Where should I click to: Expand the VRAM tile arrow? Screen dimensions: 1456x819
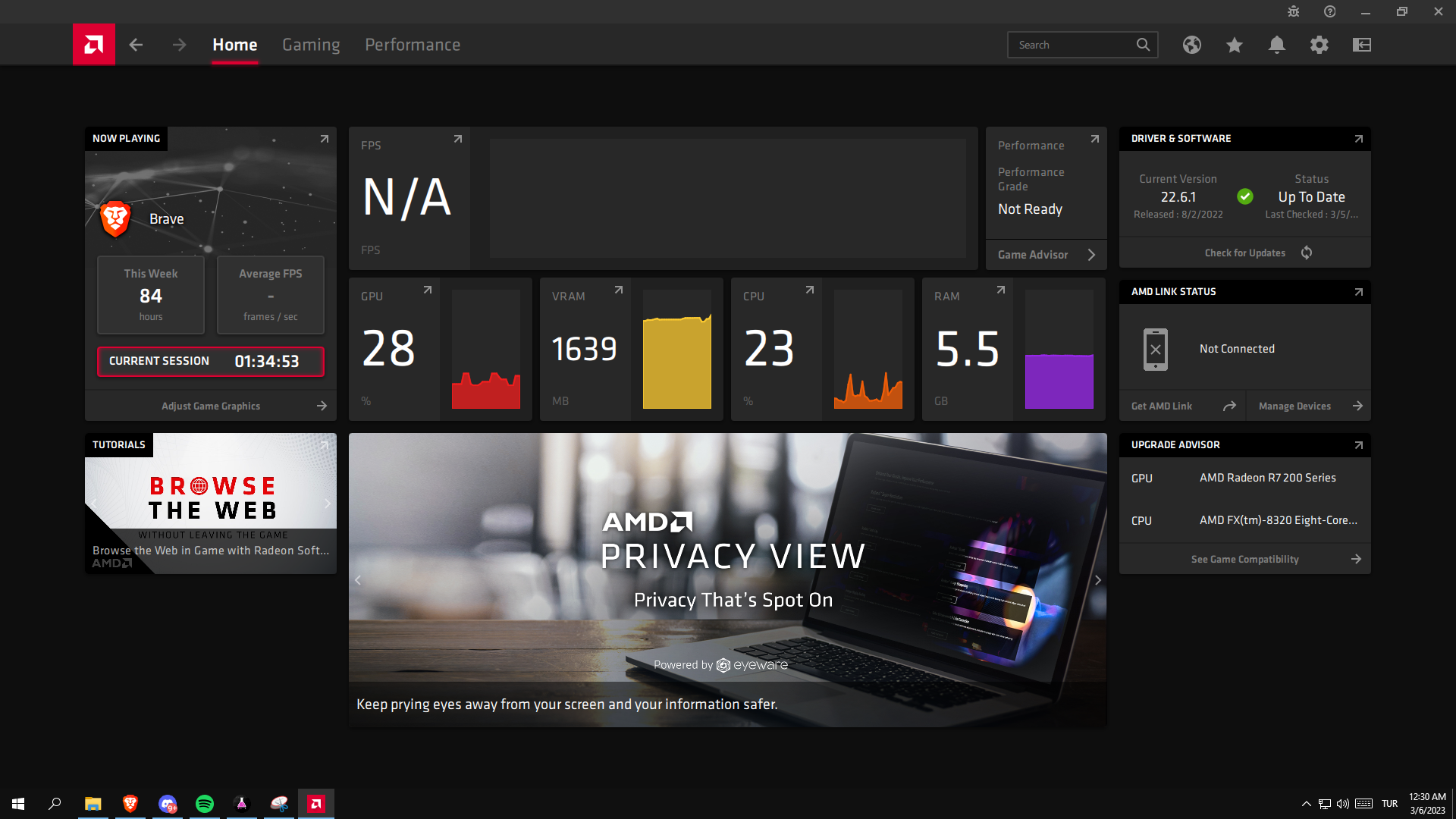[x=619, y=290]
